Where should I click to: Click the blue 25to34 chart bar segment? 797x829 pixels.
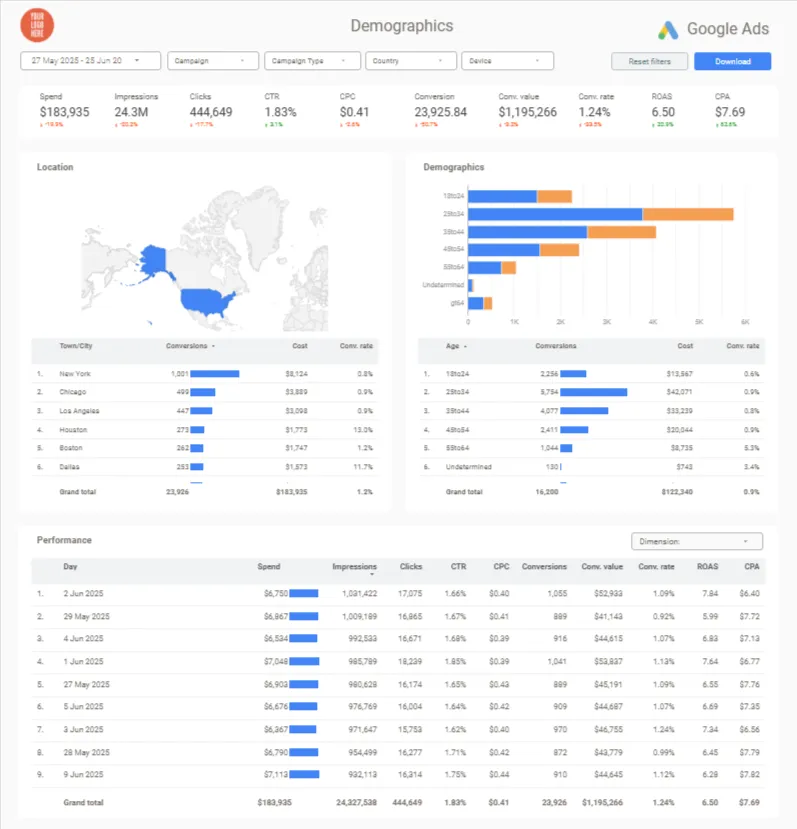pos(555,214)
